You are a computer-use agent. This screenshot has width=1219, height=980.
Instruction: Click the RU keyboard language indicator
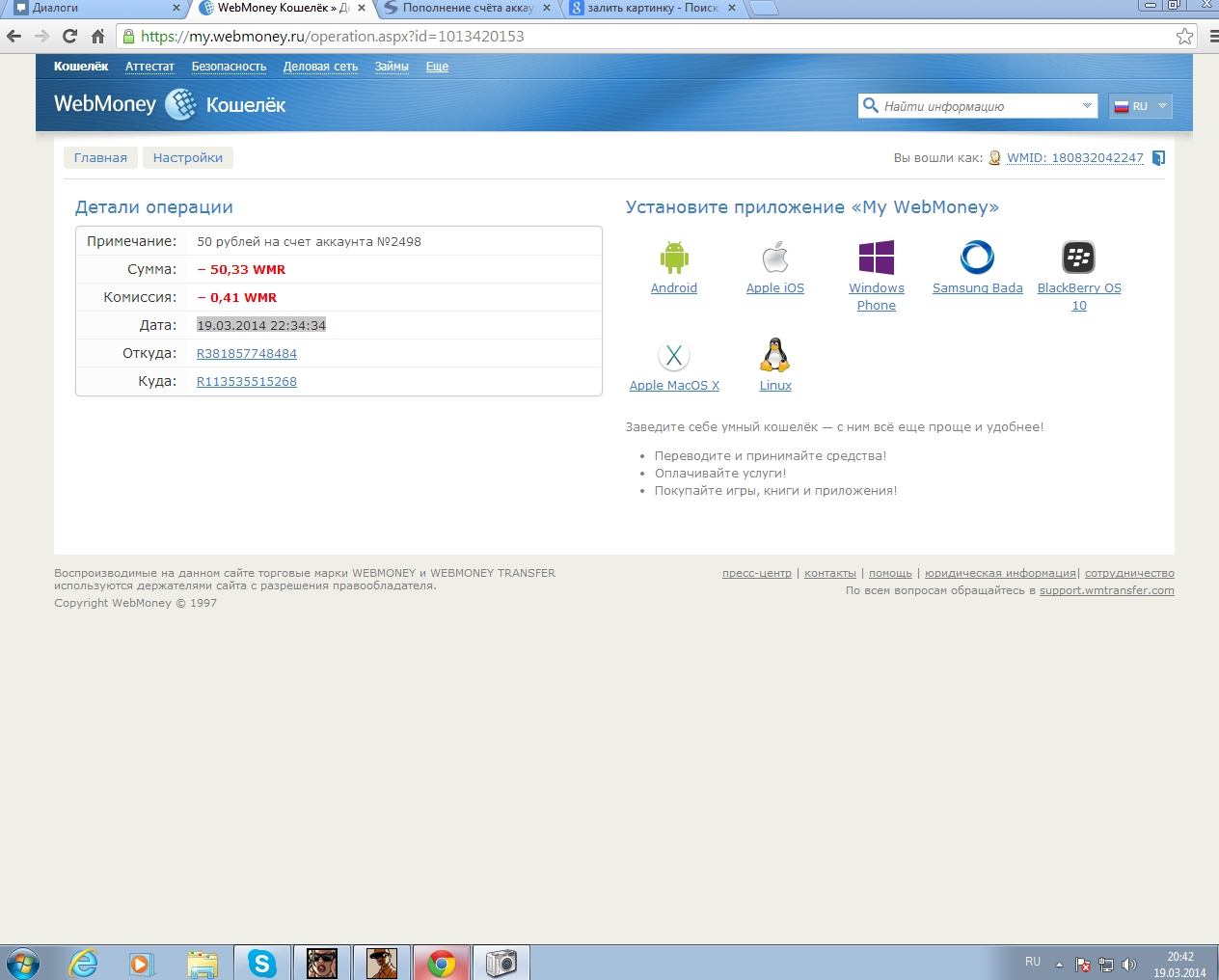(x=1033, y=963)
